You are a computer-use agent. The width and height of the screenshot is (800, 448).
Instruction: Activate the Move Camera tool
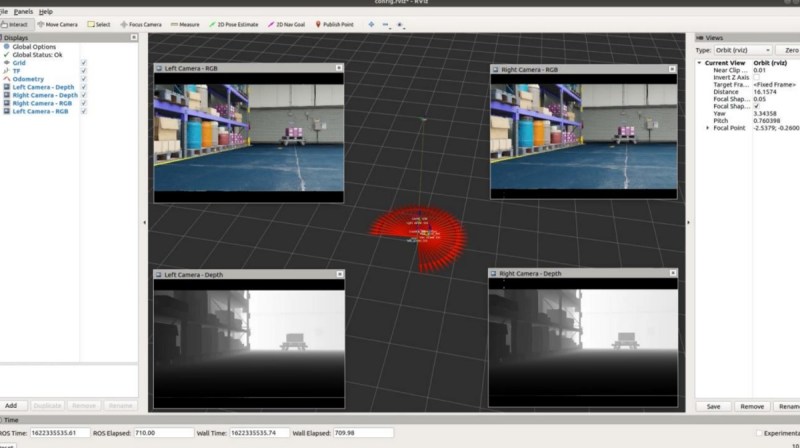click(58, 24)
